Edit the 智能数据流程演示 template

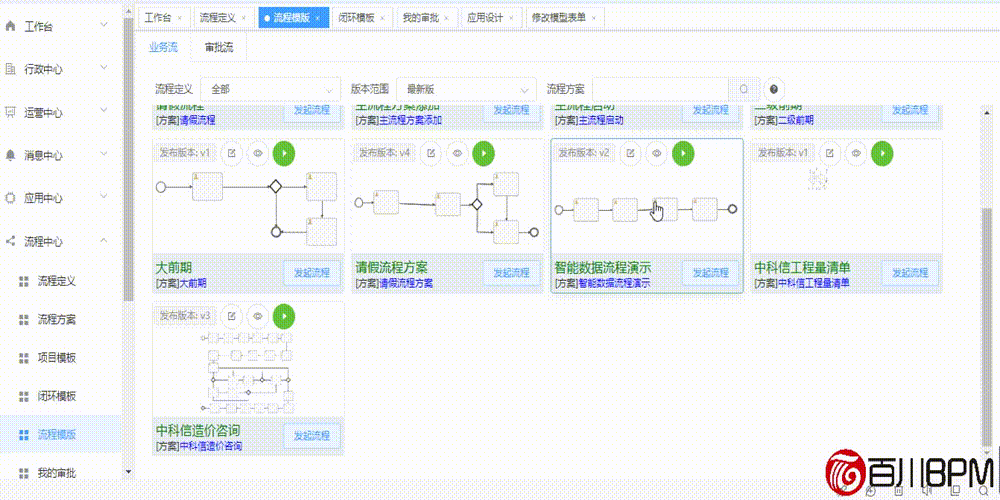pyautogui.click(x=631, y=153)
